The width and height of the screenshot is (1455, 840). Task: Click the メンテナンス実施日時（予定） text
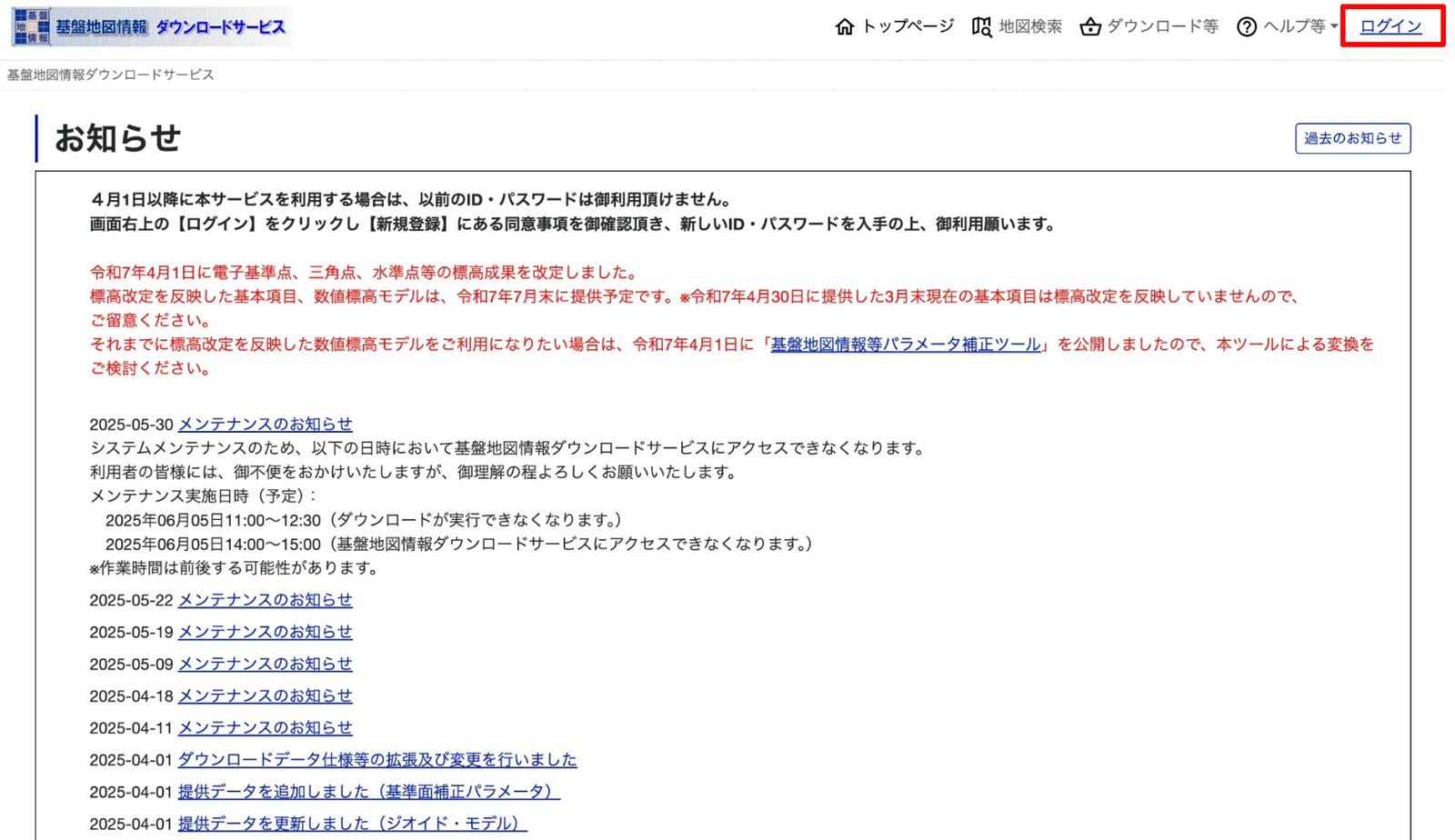coord(203,496)
